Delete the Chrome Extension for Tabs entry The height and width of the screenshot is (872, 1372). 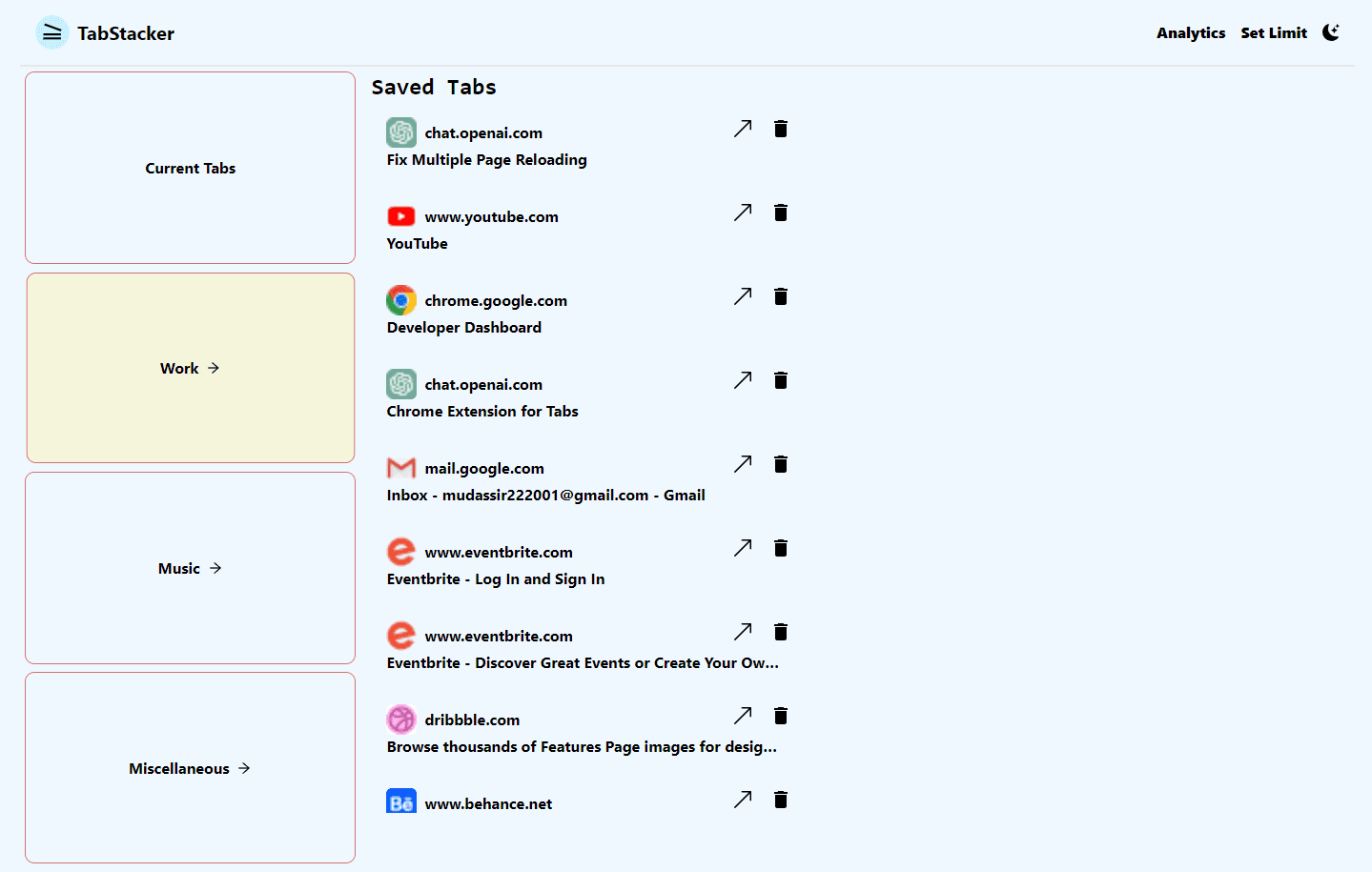pyautogui.click(x=781, y=380)
